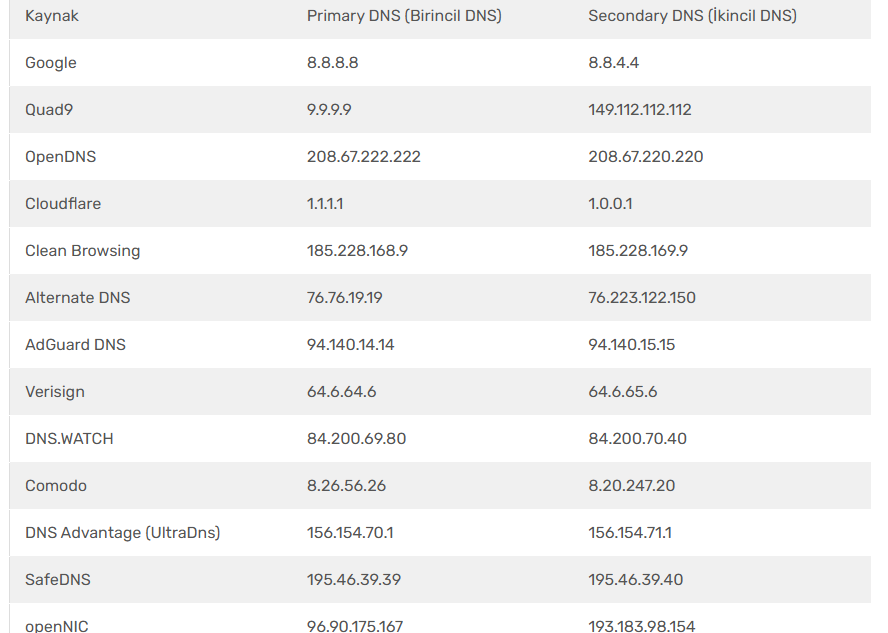Click Clean Browsing secondary address 185.228.169.9
The height and width of the screenshot is (633, 888).
[x=638, y=251]
